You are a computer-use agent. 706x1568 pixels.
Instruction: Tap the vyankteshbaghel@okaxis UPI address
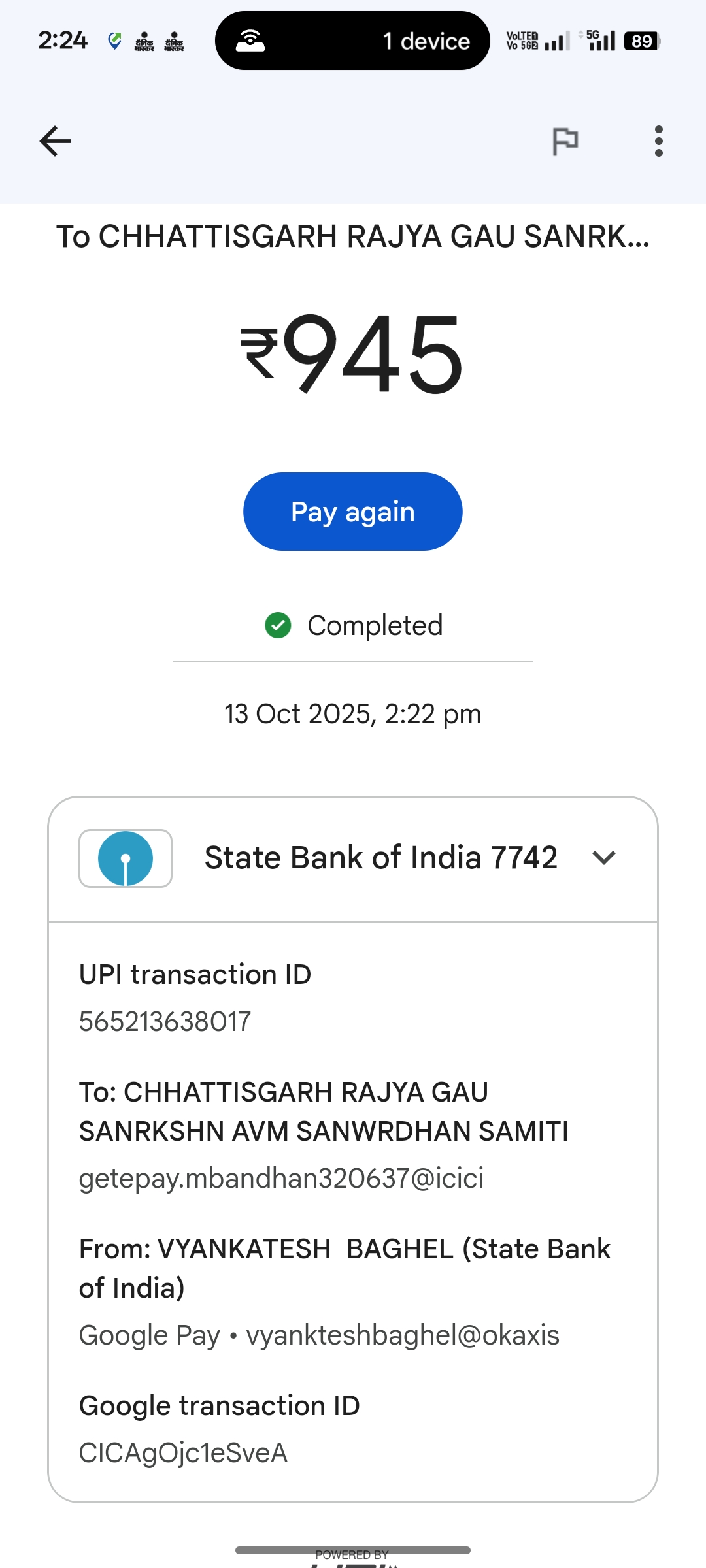tap(403, 1335)
